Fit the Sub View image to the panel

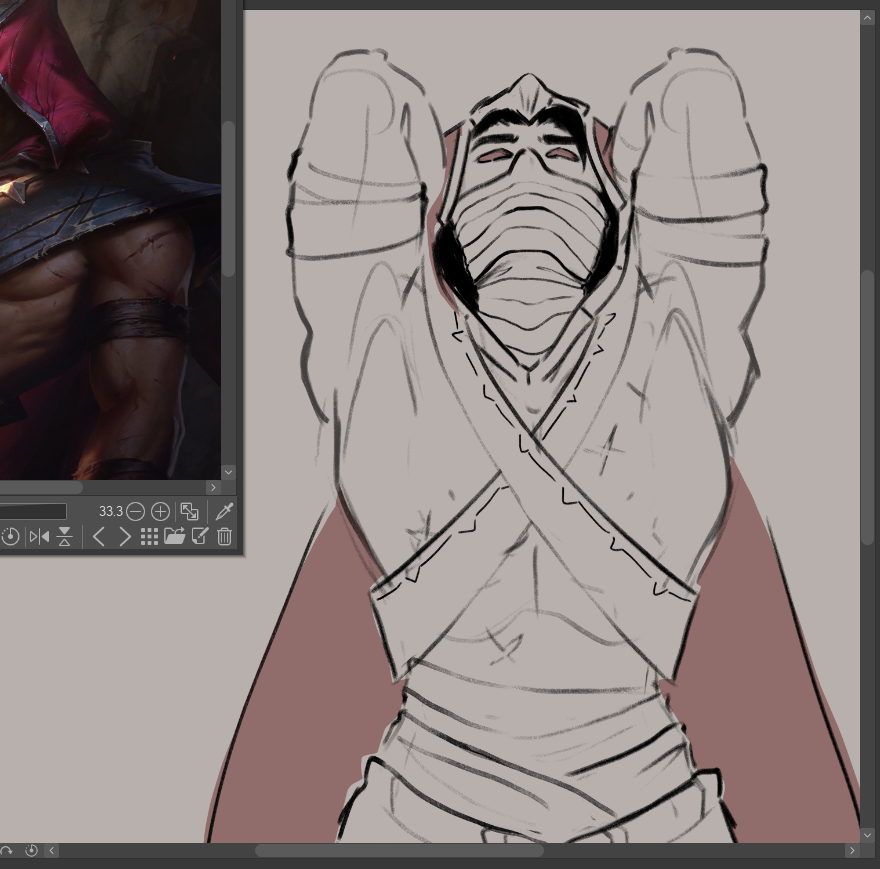coord(190,511)
